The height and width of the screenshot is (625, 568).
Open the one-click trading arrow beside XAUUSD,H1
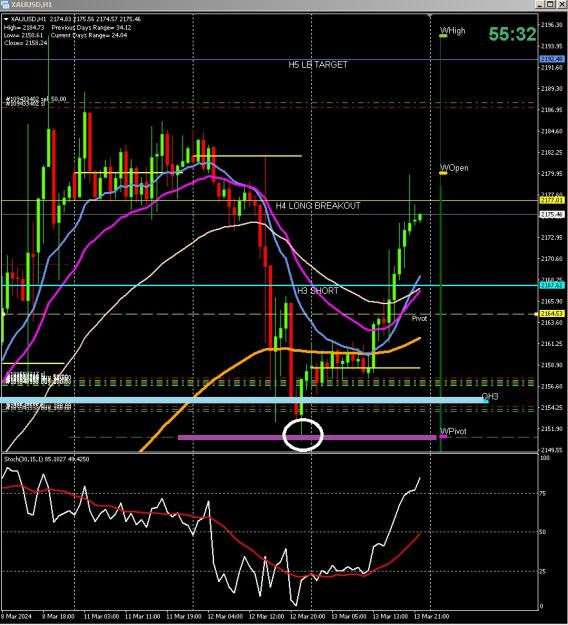[x=6, y=19]
